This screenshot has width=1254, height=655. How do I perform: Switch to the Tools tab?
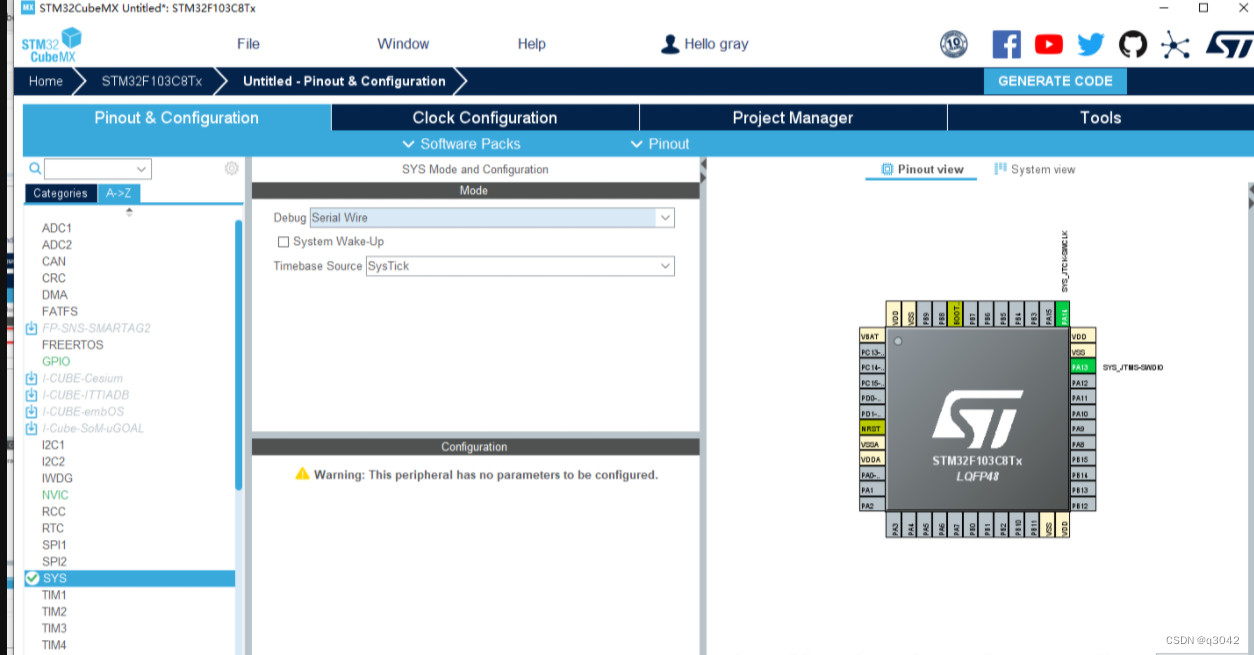pos(1100,118)
